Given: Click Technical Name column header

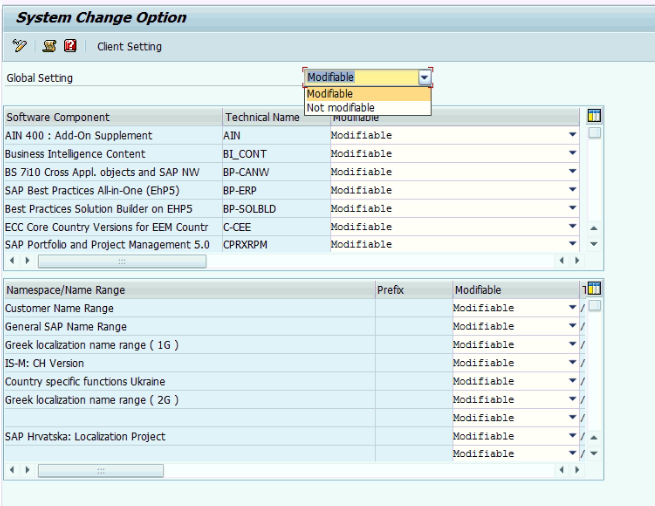Looking at the screenshot, I should point(277,117).
